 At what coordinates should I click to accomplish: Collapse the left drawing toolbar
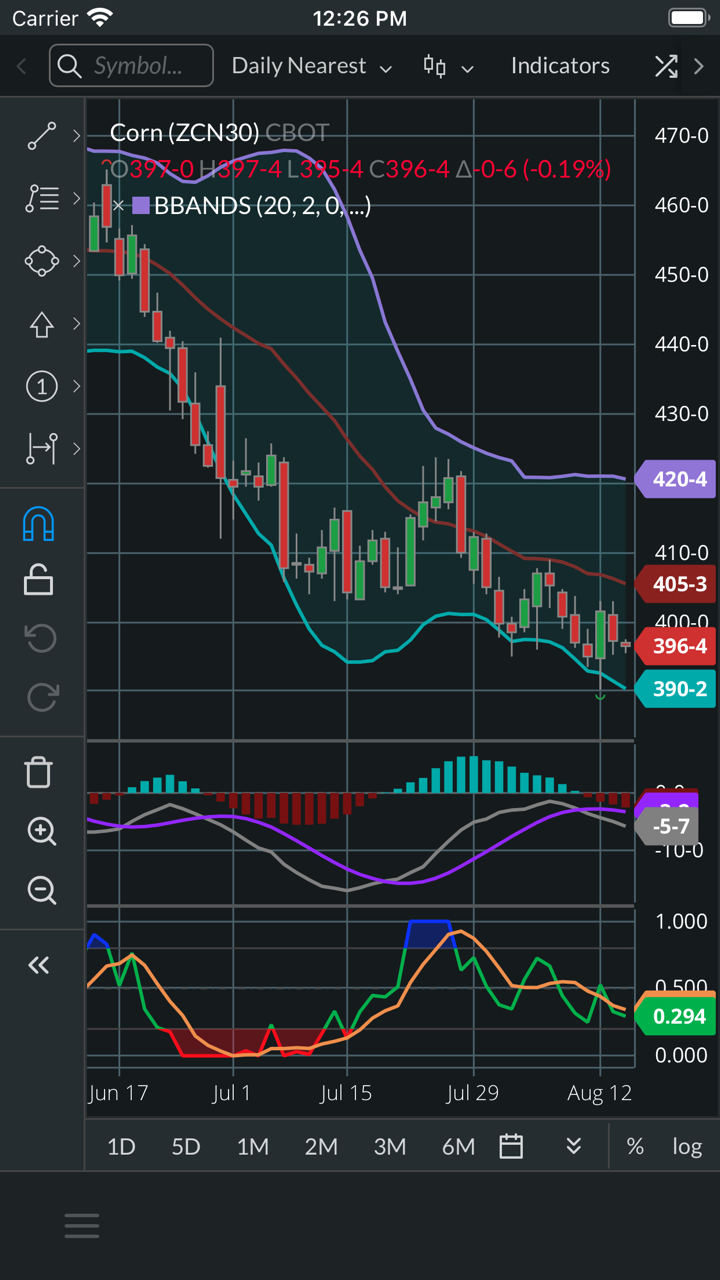(38, 965)
